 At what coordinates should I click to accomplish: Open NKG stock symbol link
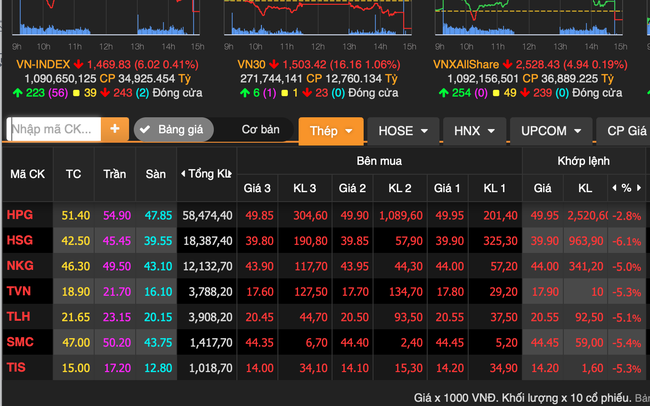tap(20, 266)
